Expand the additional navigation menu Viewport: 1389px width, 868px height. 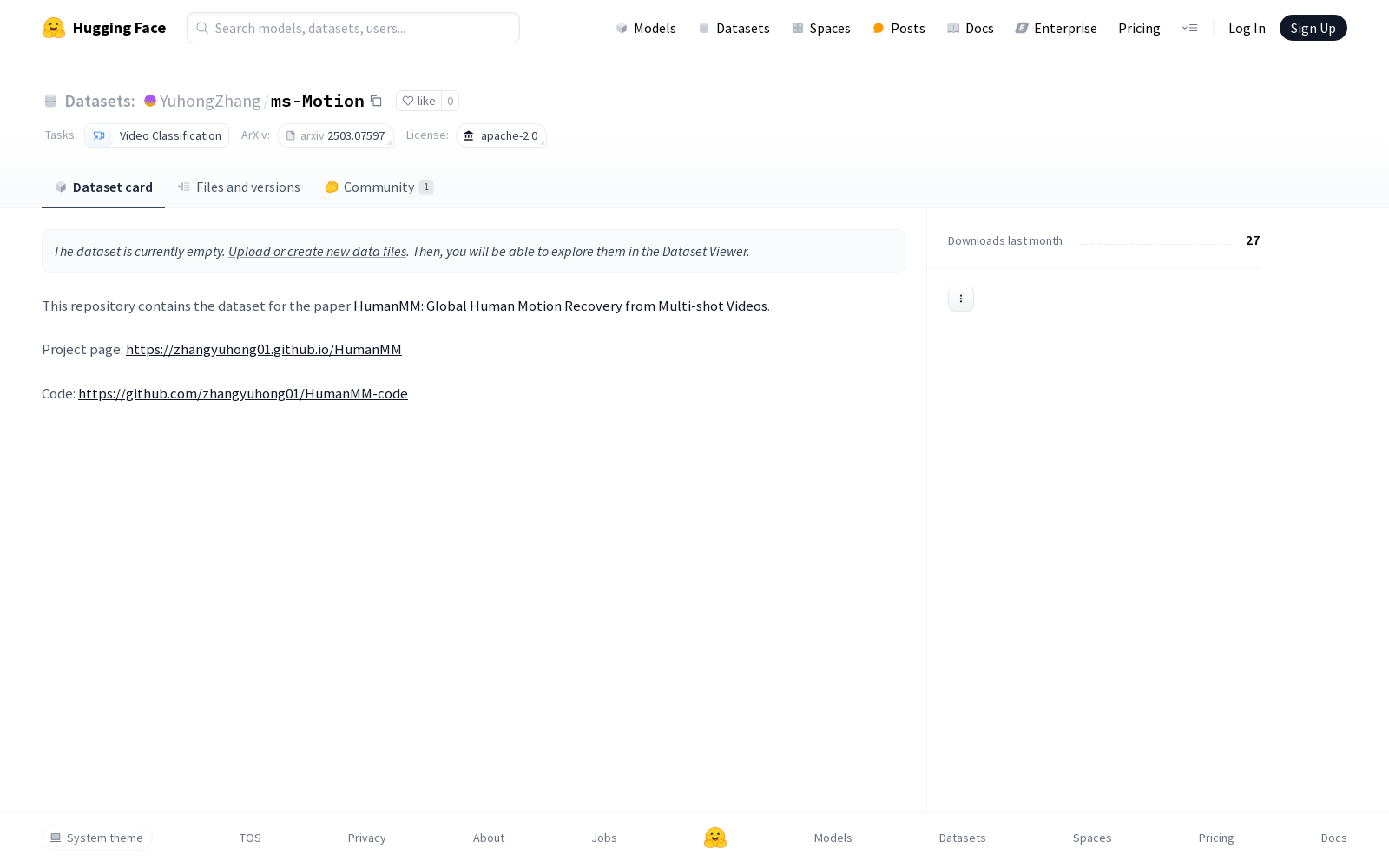(1189, 28)
